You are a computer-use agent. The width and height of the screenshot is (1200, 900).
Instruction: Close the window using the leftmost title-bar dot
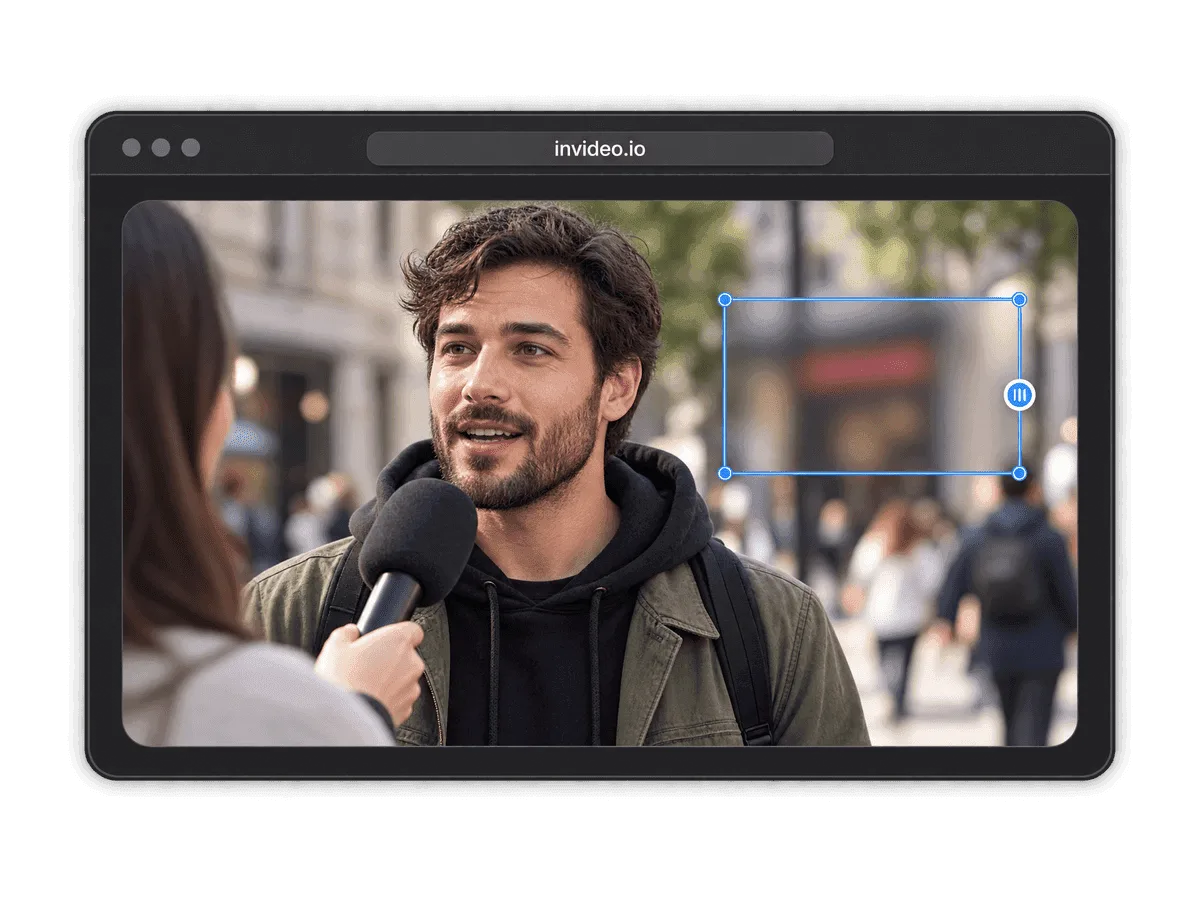click(131, 148)
